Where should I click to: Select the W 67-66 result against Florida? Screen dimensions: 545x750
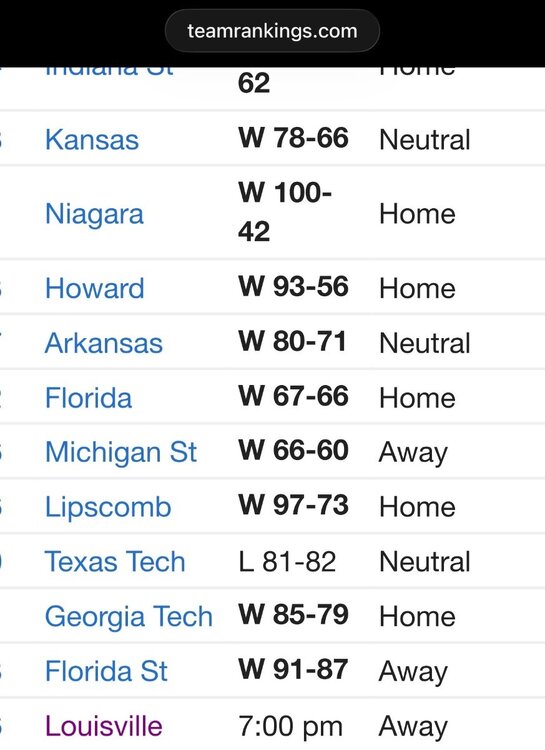tap(293, 397)
